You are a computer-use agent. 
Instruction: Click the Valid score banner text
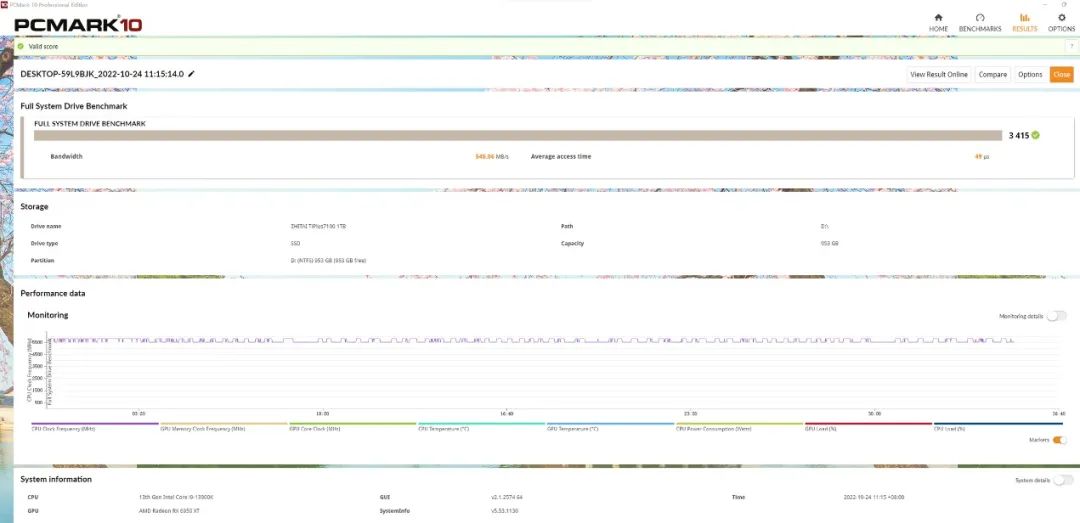tap(43, 46)
